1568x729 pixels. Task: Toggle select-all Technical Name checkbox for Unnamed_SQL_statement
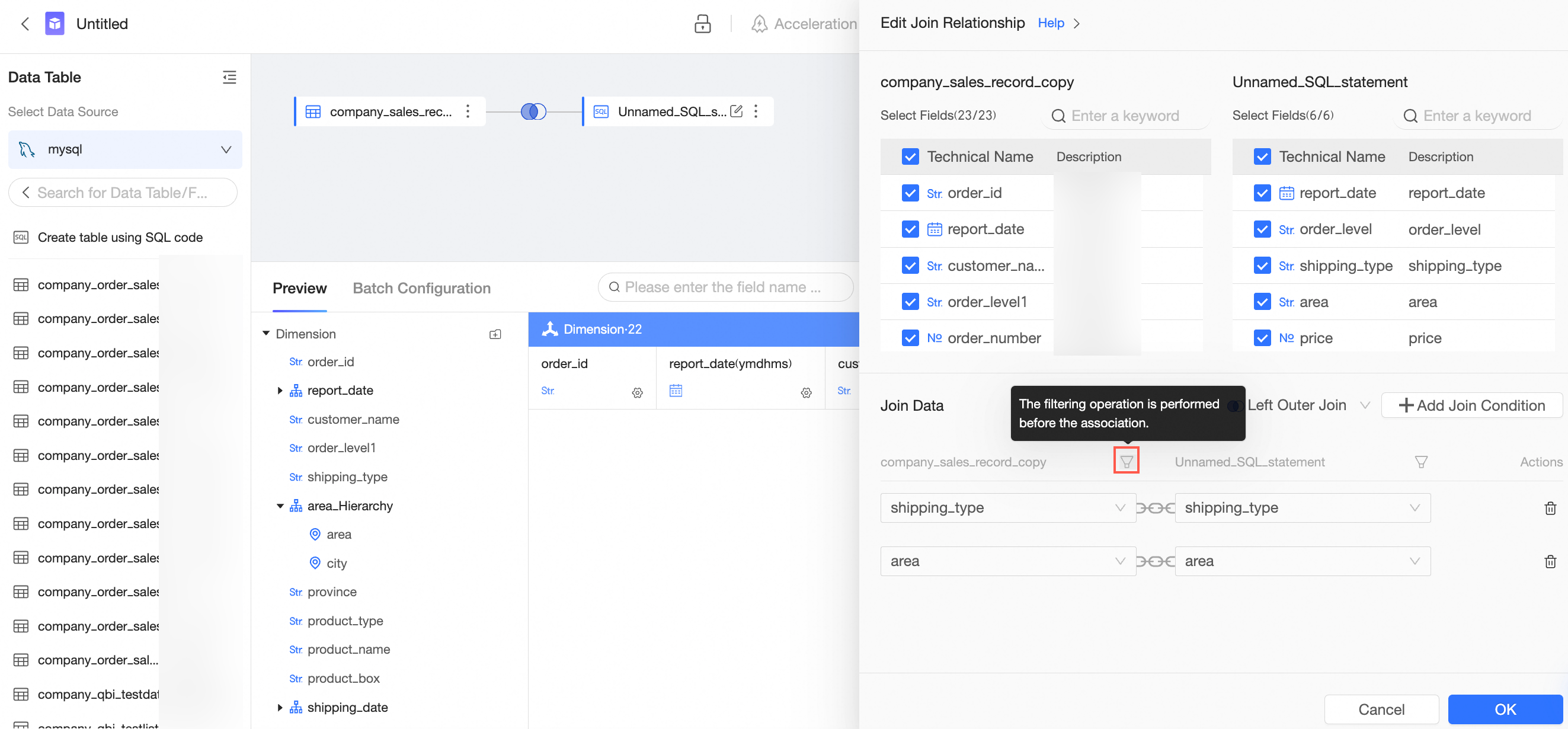point(1262,157)
